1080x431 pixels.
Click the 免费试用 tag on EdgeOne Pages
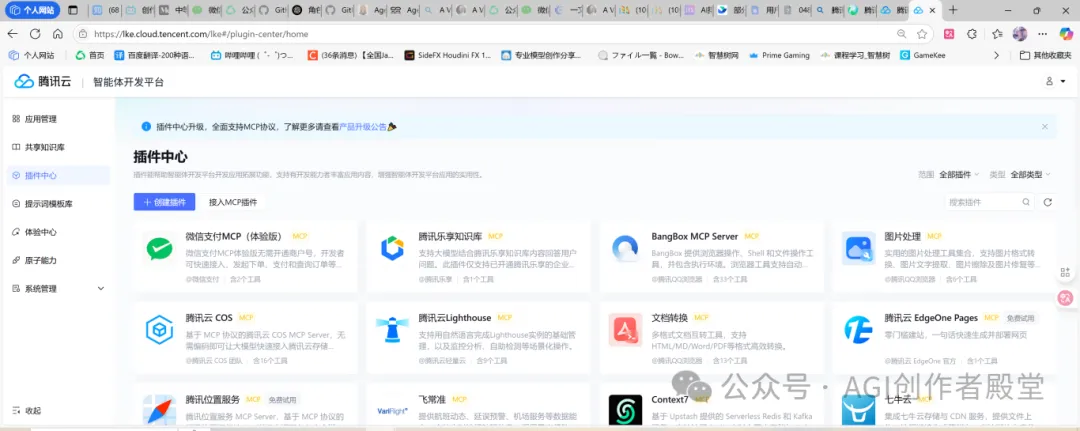coord(1020,318)
